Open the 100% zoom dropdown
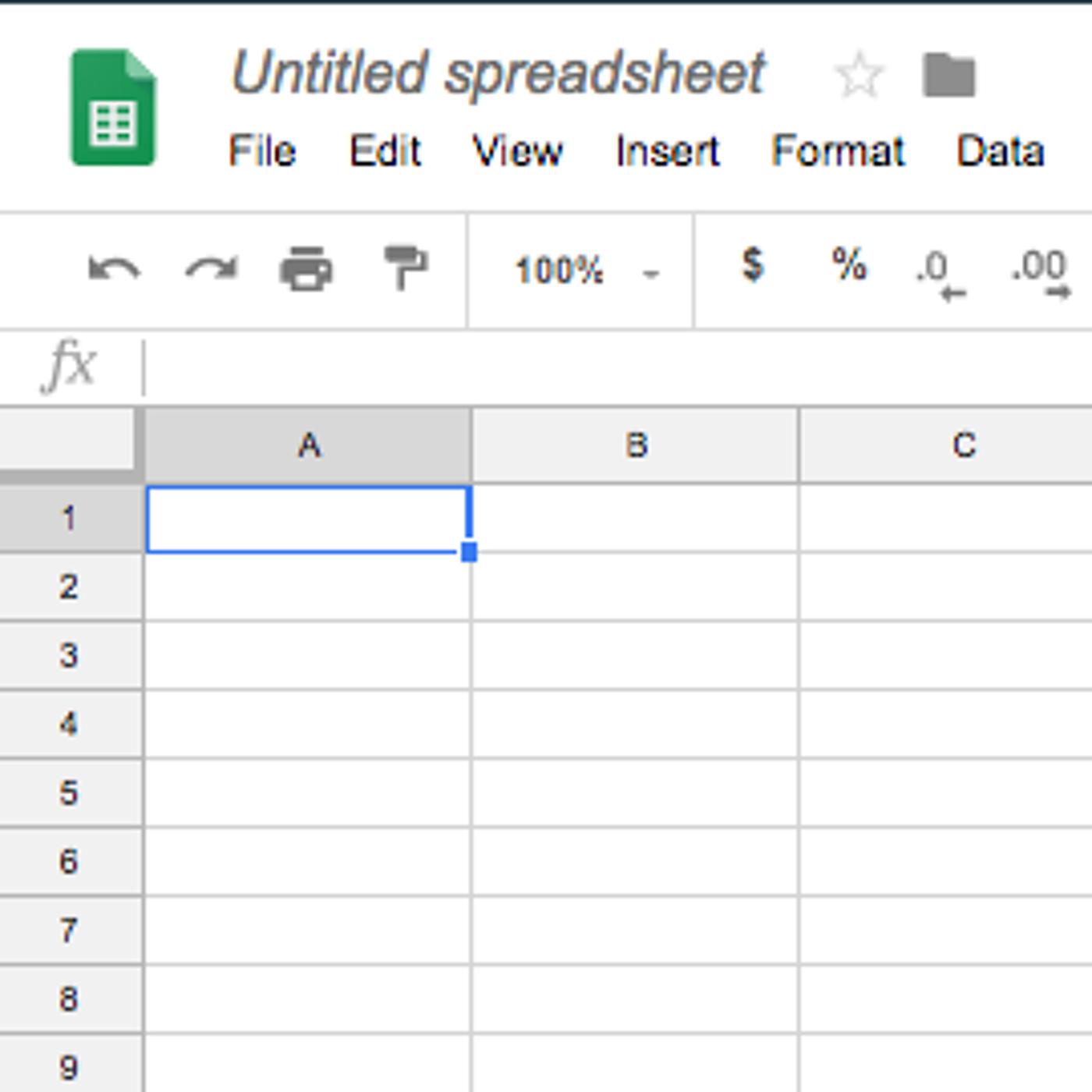 tap(585, 271)
